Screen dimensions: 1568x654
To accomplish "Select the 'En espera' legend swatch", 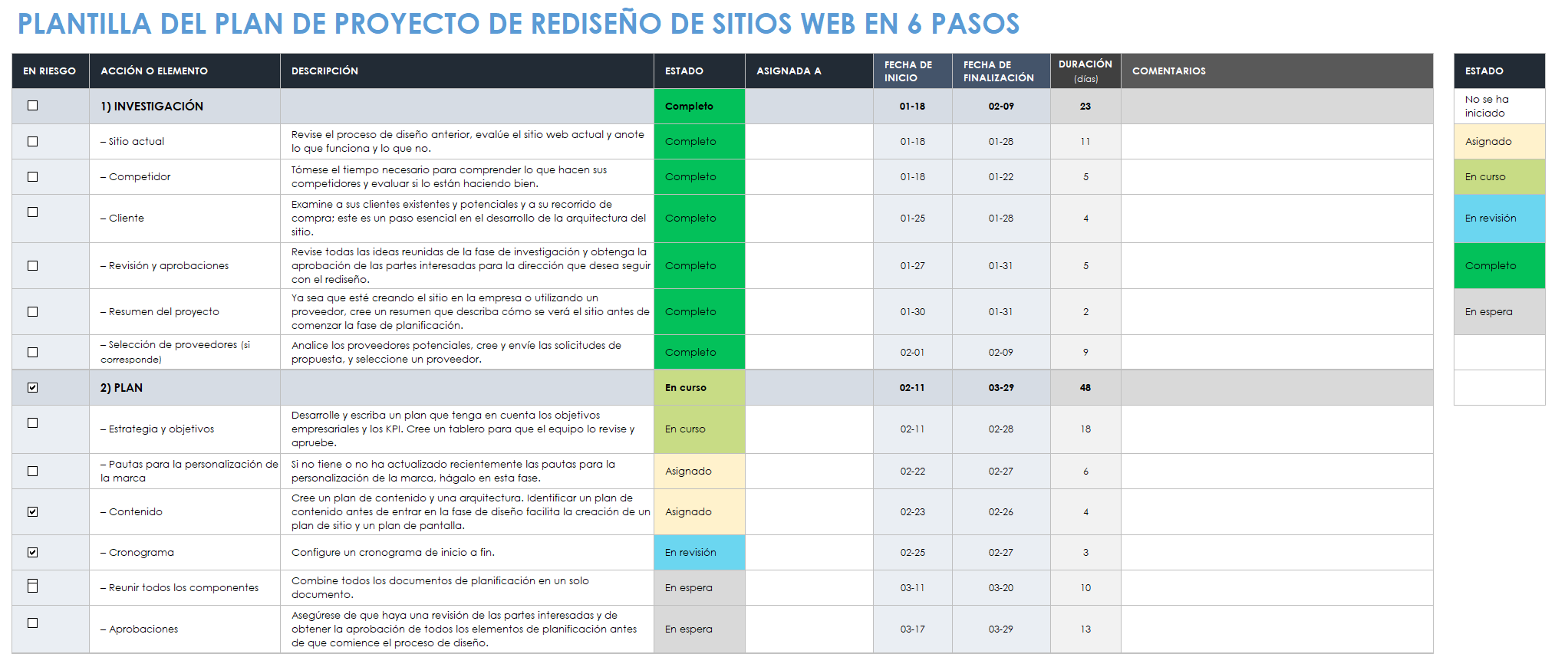I will [x=1499, y=311].
